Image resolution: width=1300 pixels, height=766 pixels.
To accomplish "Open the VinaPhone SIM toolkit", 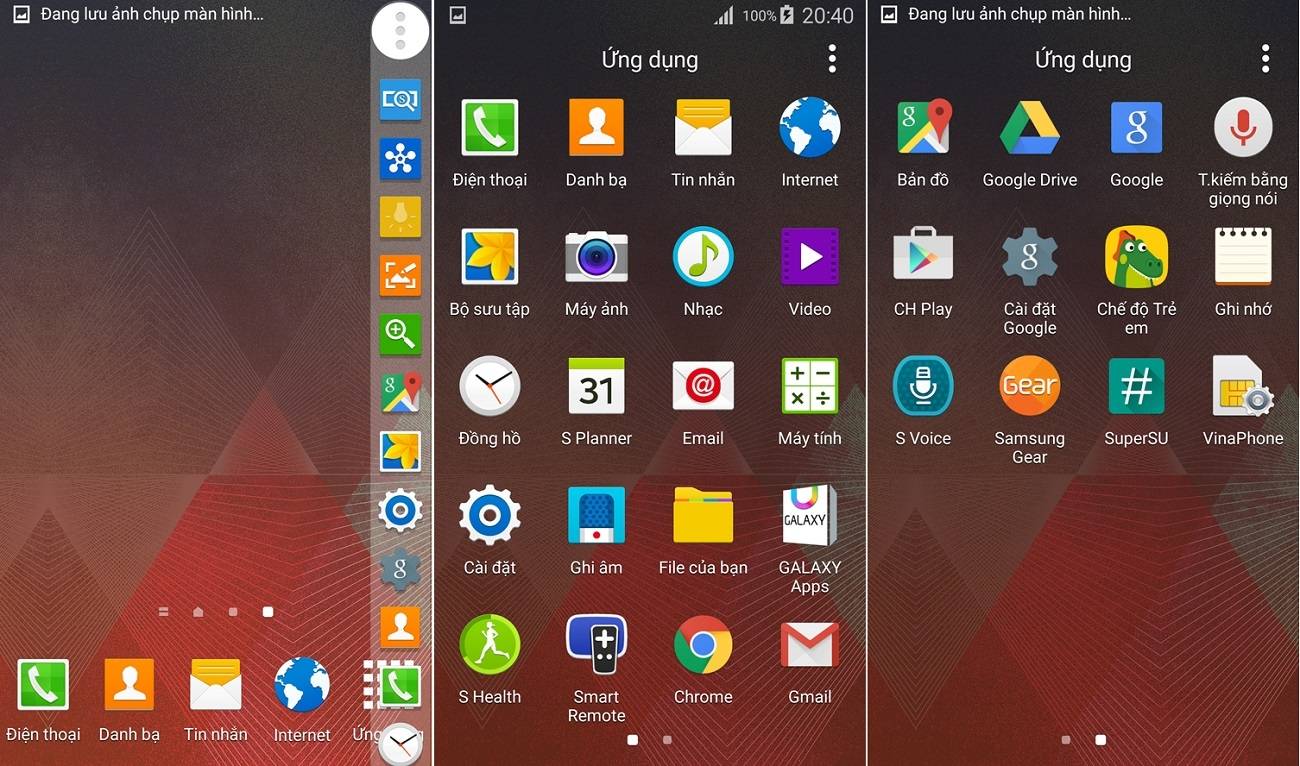I will point(1242,387).
